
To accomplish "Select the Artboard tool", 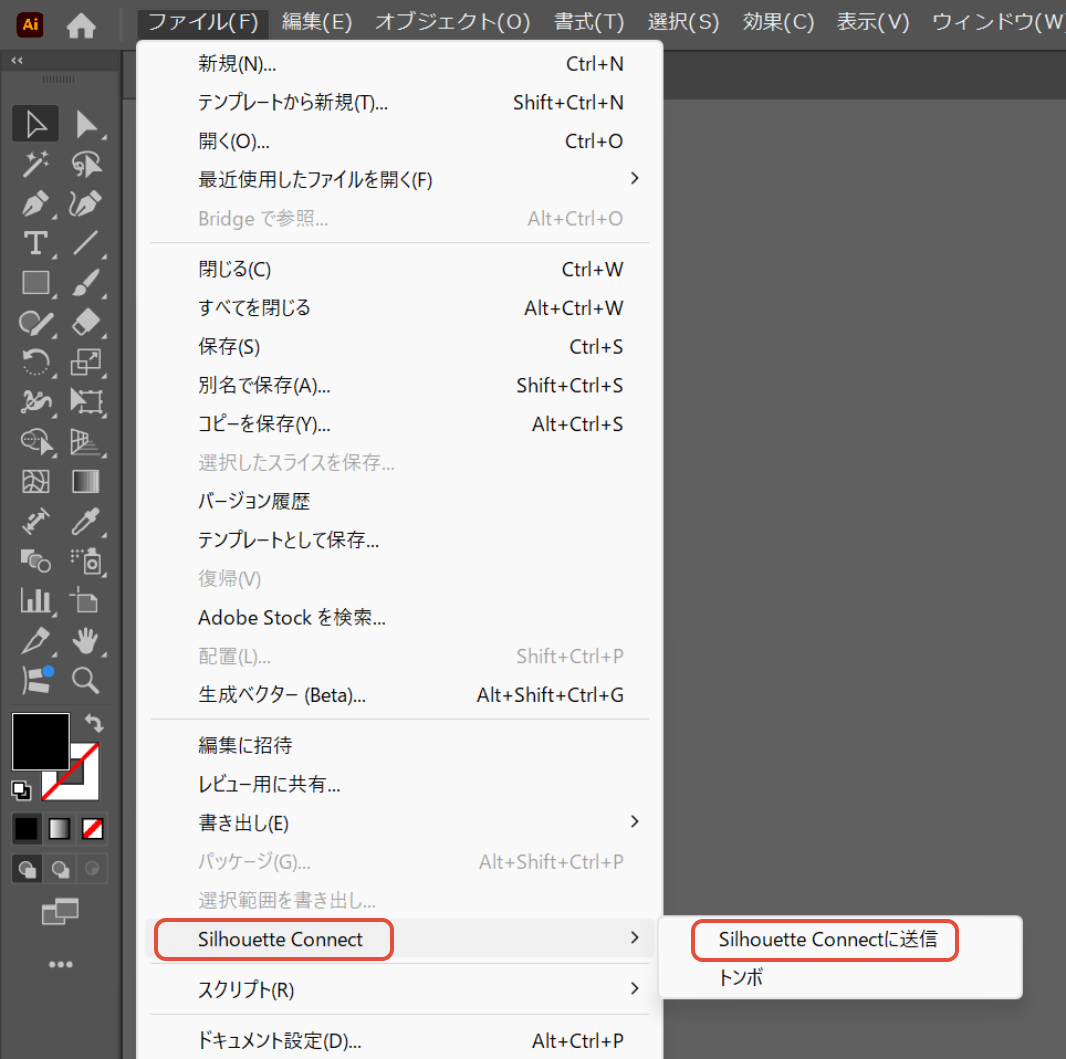I will [86, 600].
